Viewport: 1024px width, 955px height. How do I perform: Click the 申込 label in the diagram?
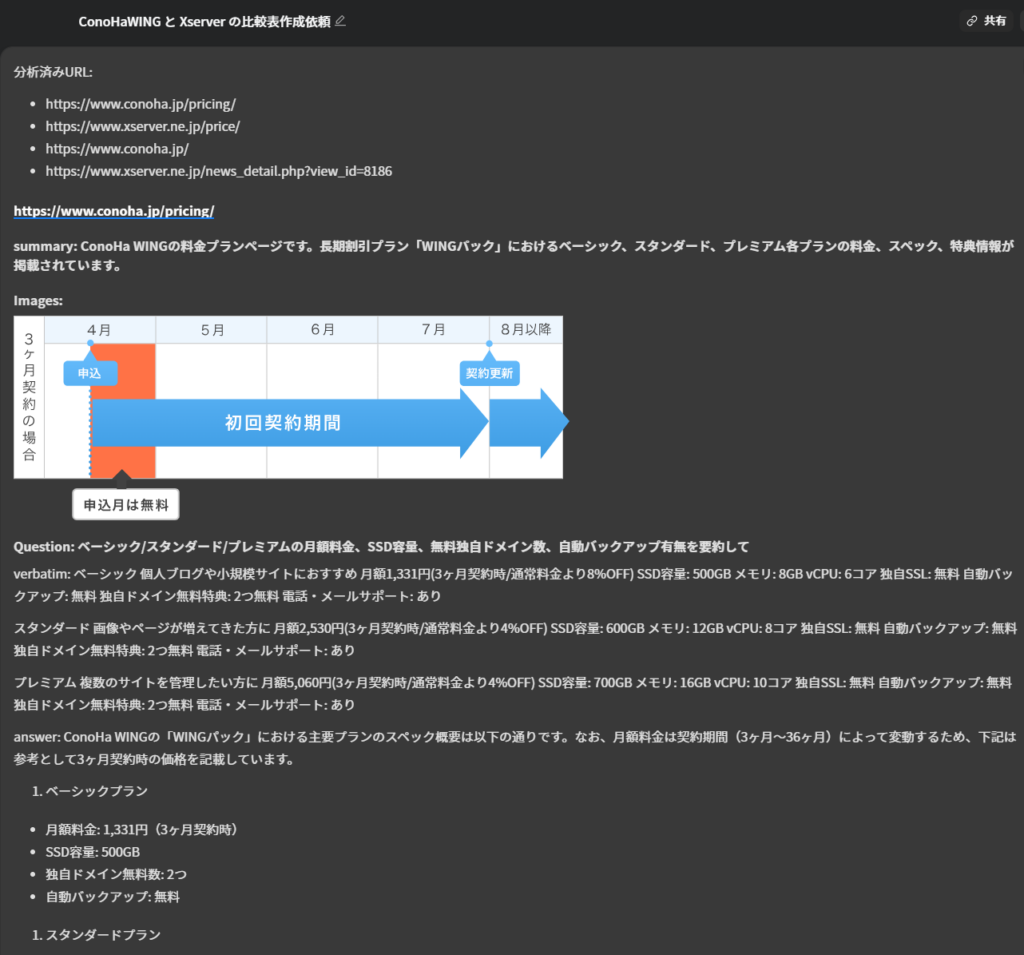(x=90, y=373)
